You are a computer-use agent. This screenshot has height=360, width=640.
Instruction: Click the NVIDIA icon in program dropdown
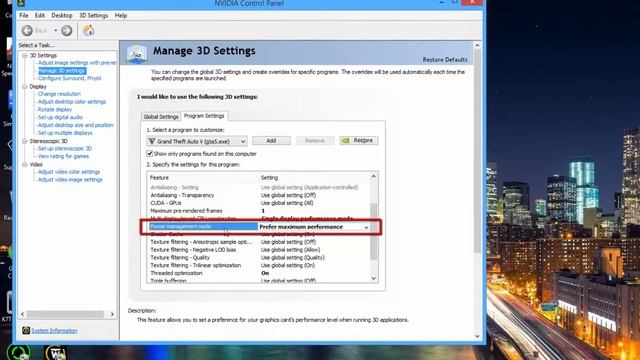click(x=152, y=141)
